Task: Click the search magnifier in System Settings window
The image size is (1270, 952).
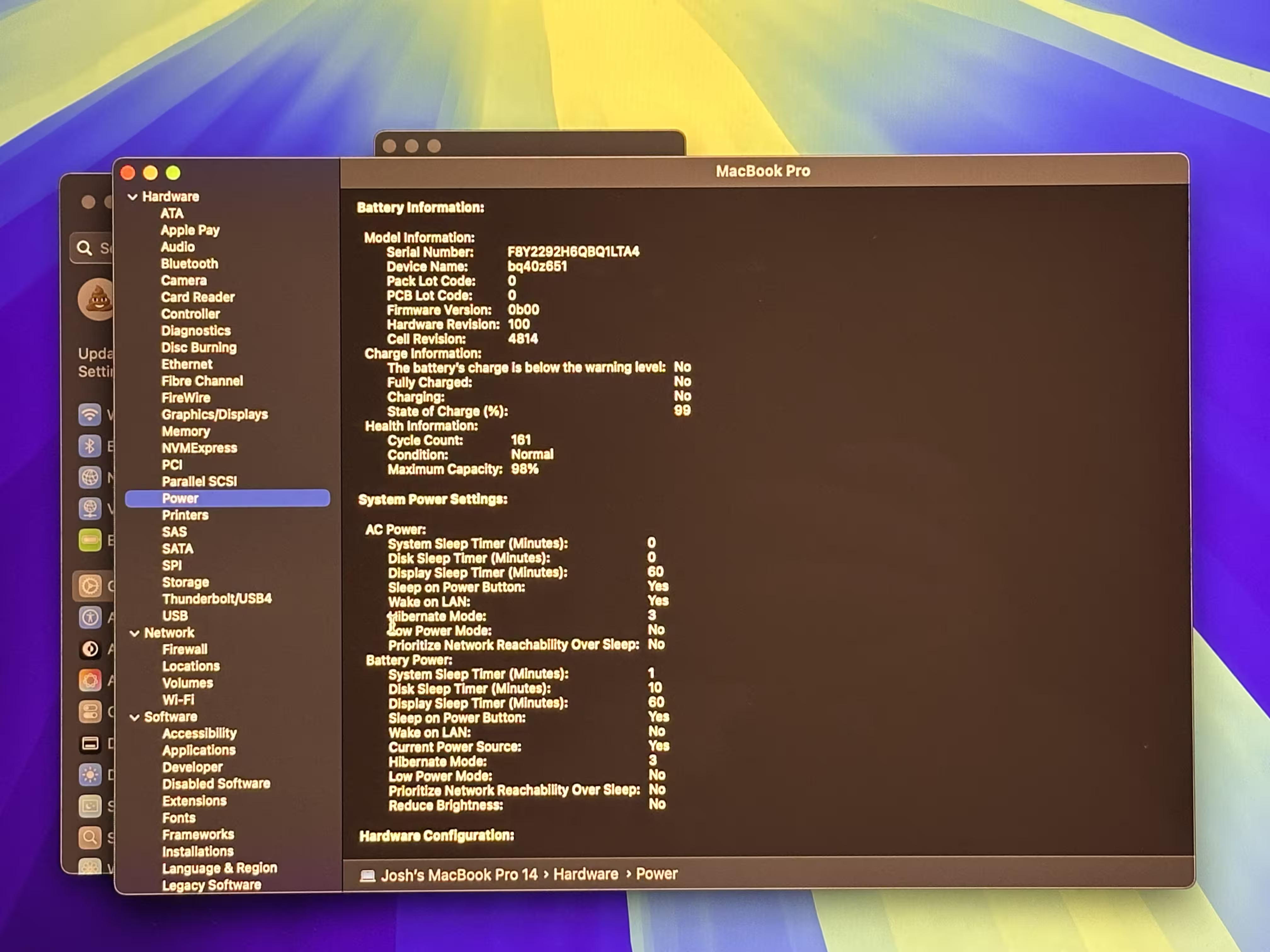Action: coord(84,248)
